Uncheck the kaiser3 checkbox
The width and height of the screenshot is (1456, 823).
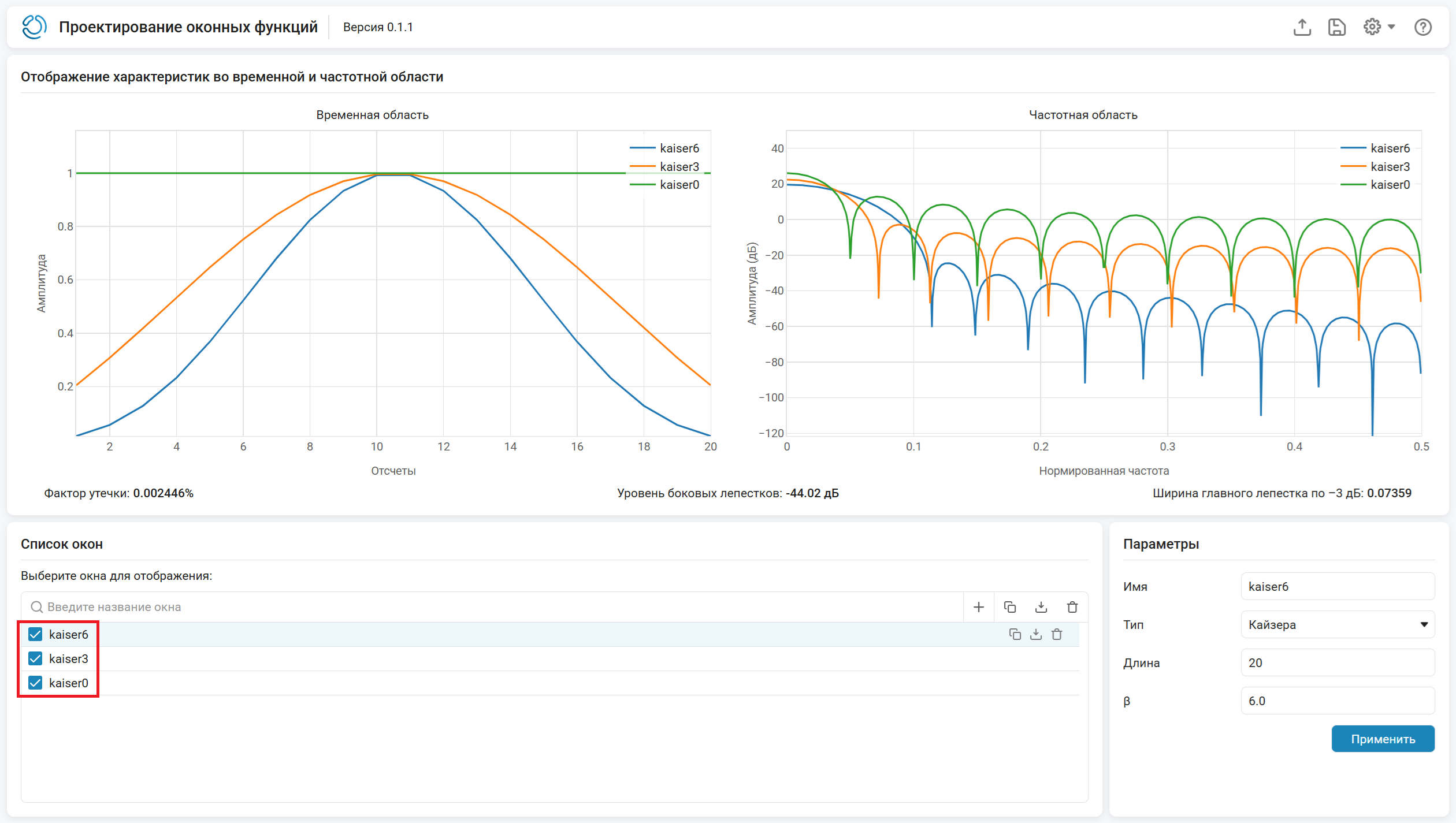35,658
